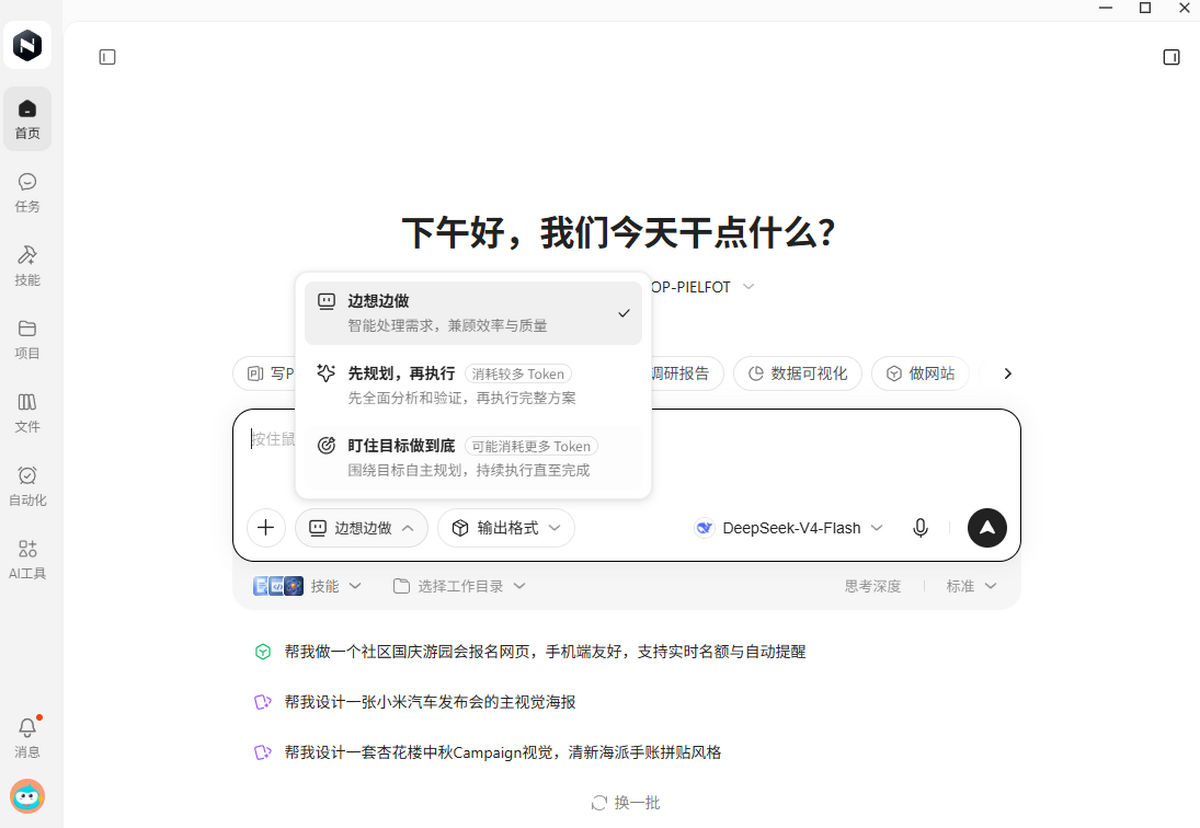
Task: Click the partially hidden 写P chip
Action: point(266,373)
